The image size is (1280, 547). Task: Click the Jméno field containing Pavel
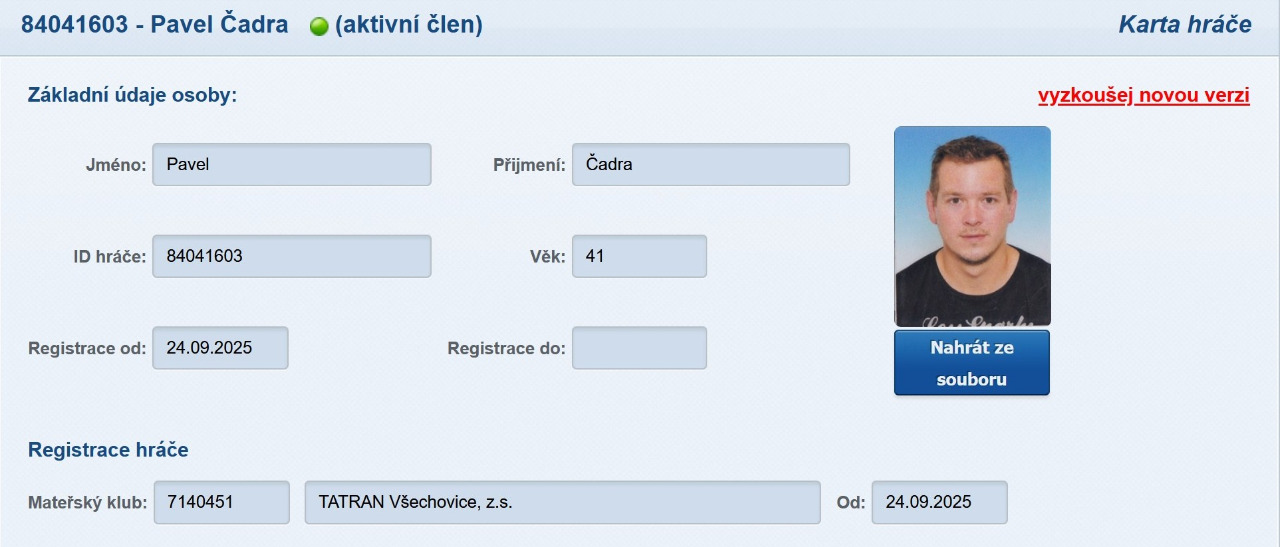(291, 165)
